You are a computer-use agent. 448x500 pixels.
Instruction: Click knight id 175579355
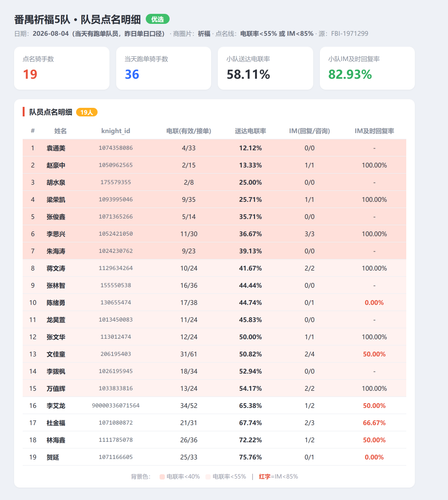pos(116,182)
